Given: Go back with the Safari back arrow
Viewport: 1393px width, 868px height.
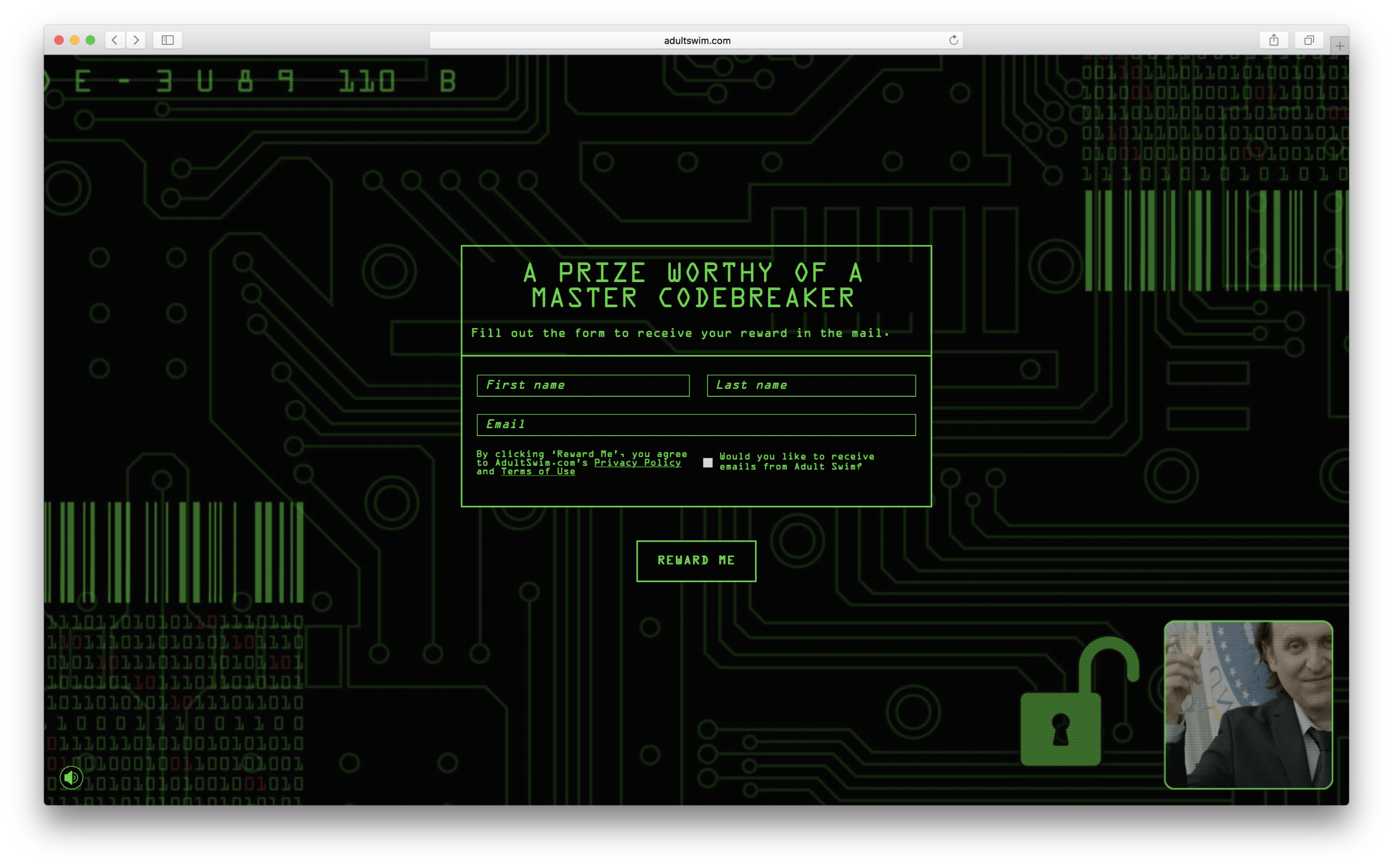Looking at the screenshot, I should pyautogui.click(x=115, y=40).
